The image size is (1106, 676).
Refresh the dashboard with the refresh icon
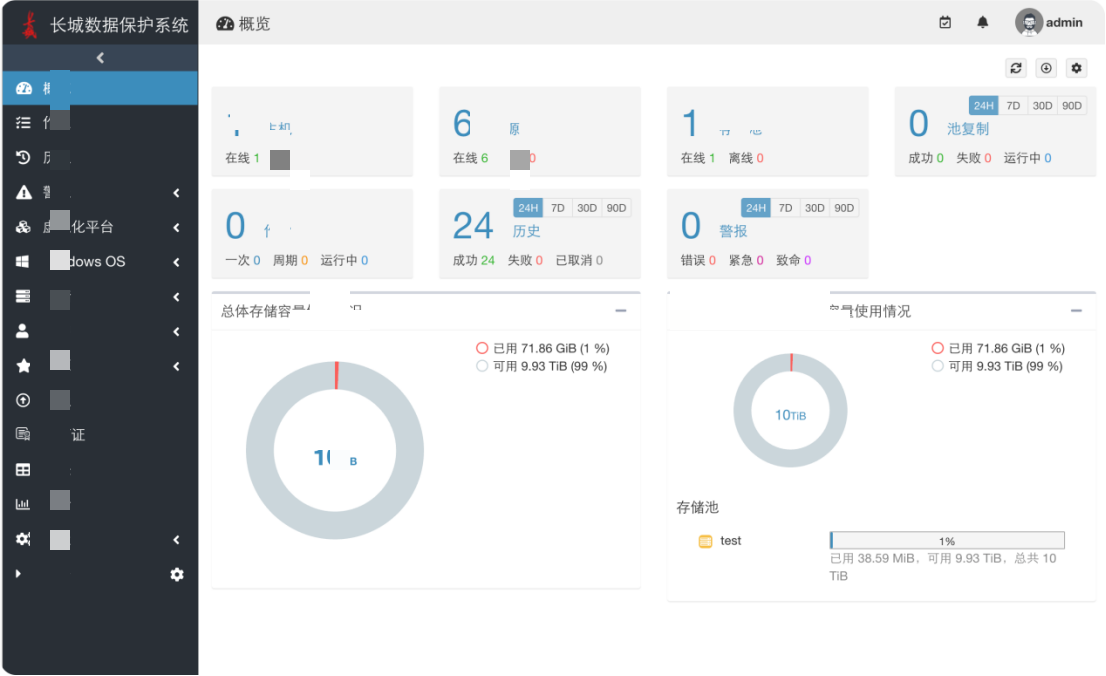coord(1016,68)
